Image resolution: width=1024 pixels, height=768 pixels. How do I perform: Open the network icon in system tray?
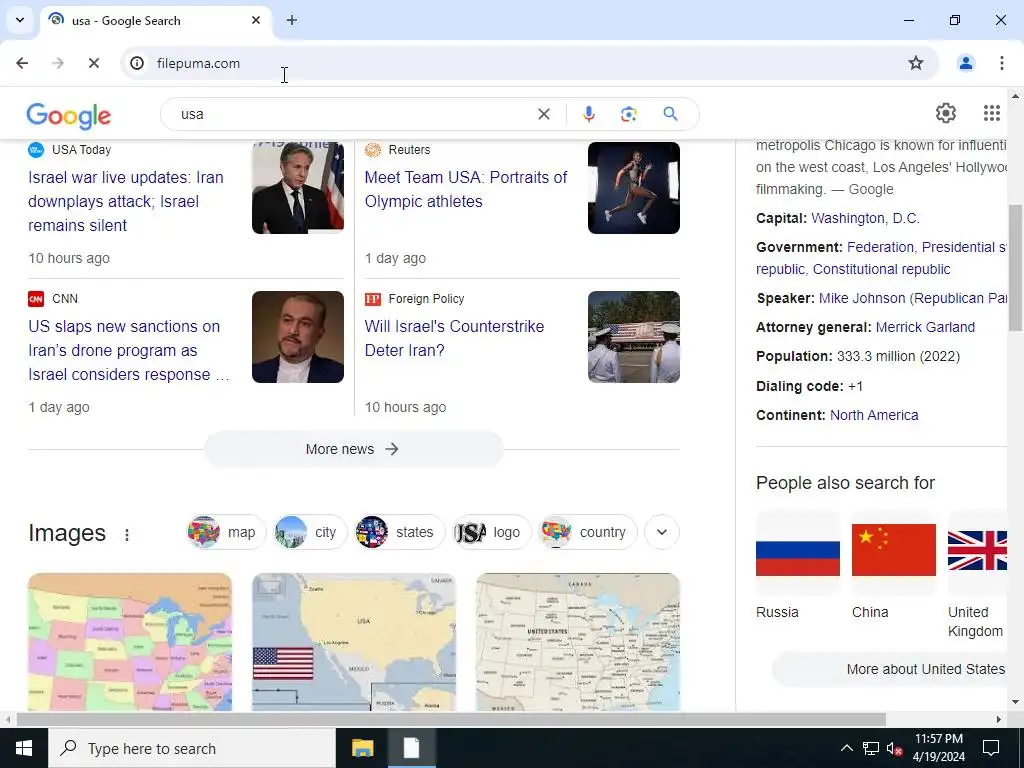coord(871,748)
